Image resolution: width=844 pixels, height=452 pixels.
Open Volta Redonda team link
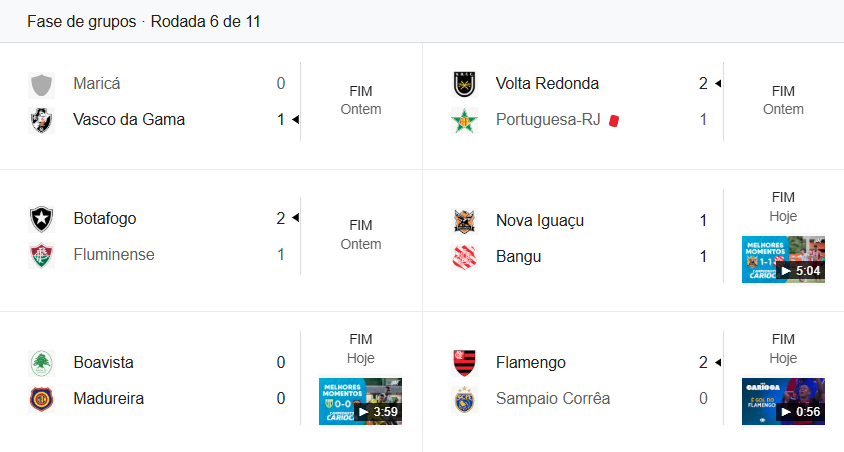click(x=547, y=84)
